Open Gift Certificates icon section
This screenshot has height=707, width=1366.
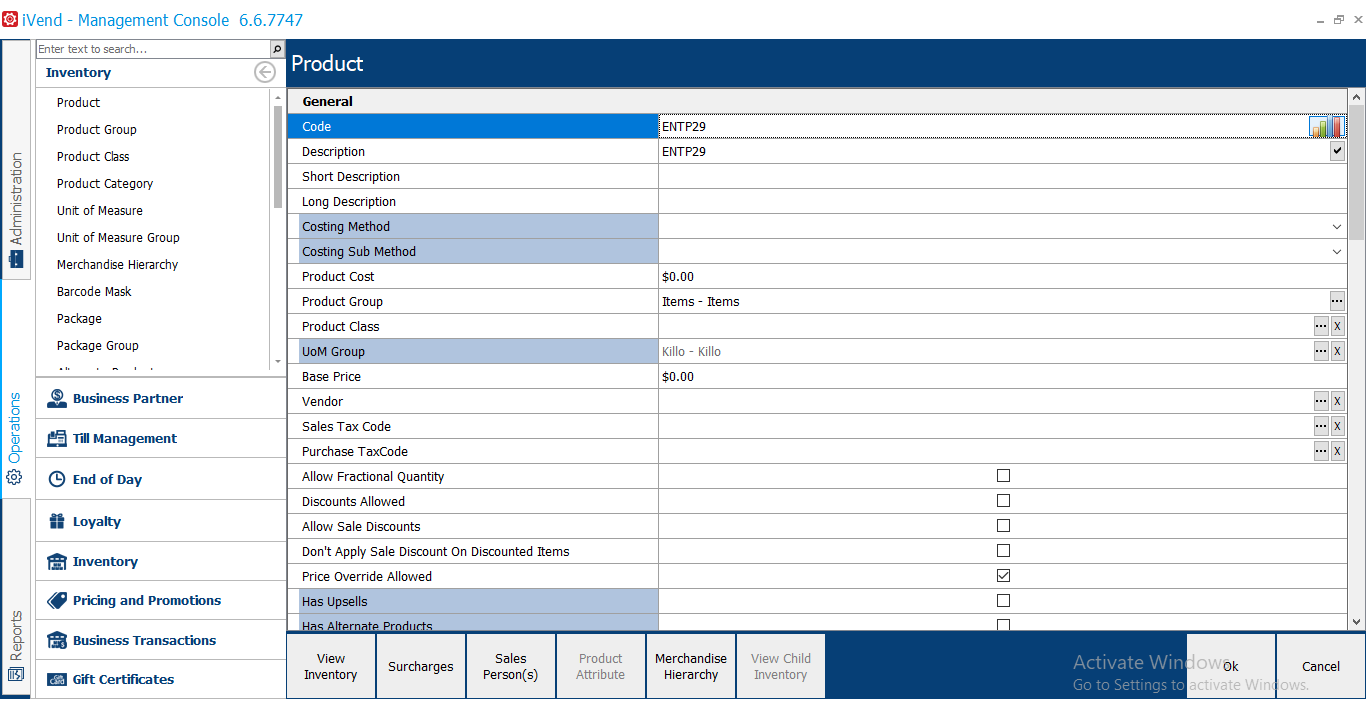(x=57, y=679)
